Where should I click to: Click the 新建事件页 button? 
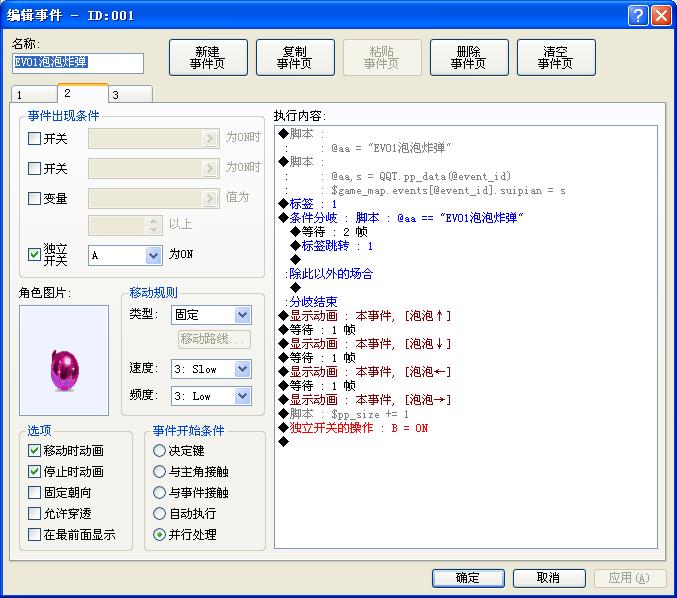click(x=208, y=57)
